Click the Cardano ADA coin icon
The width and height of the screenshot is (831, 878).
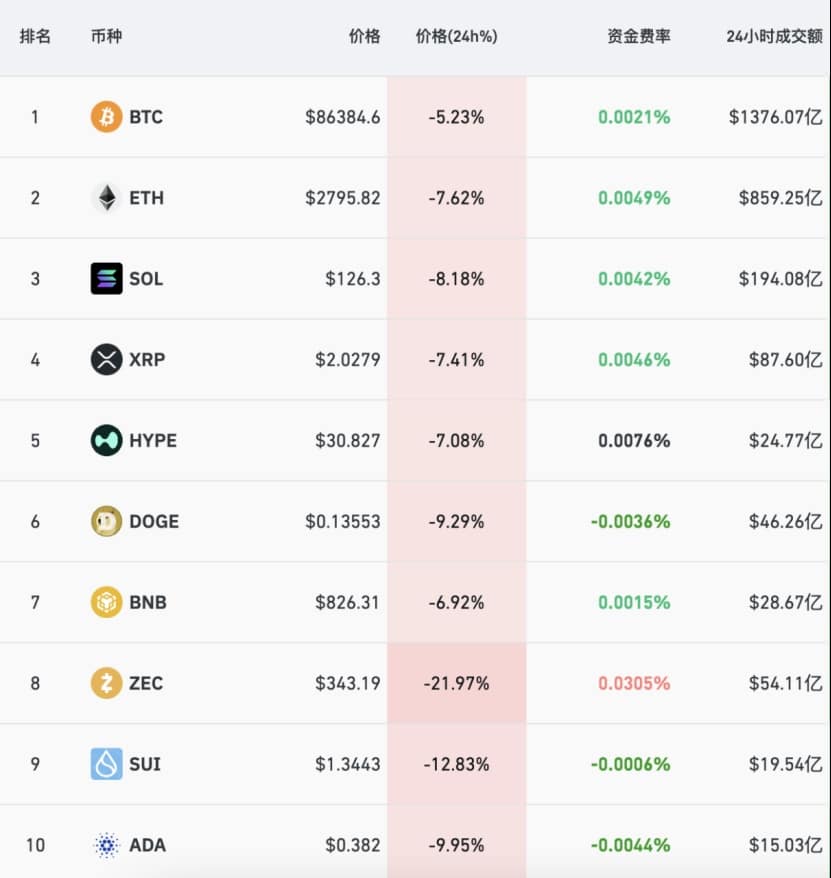(106, 846)
